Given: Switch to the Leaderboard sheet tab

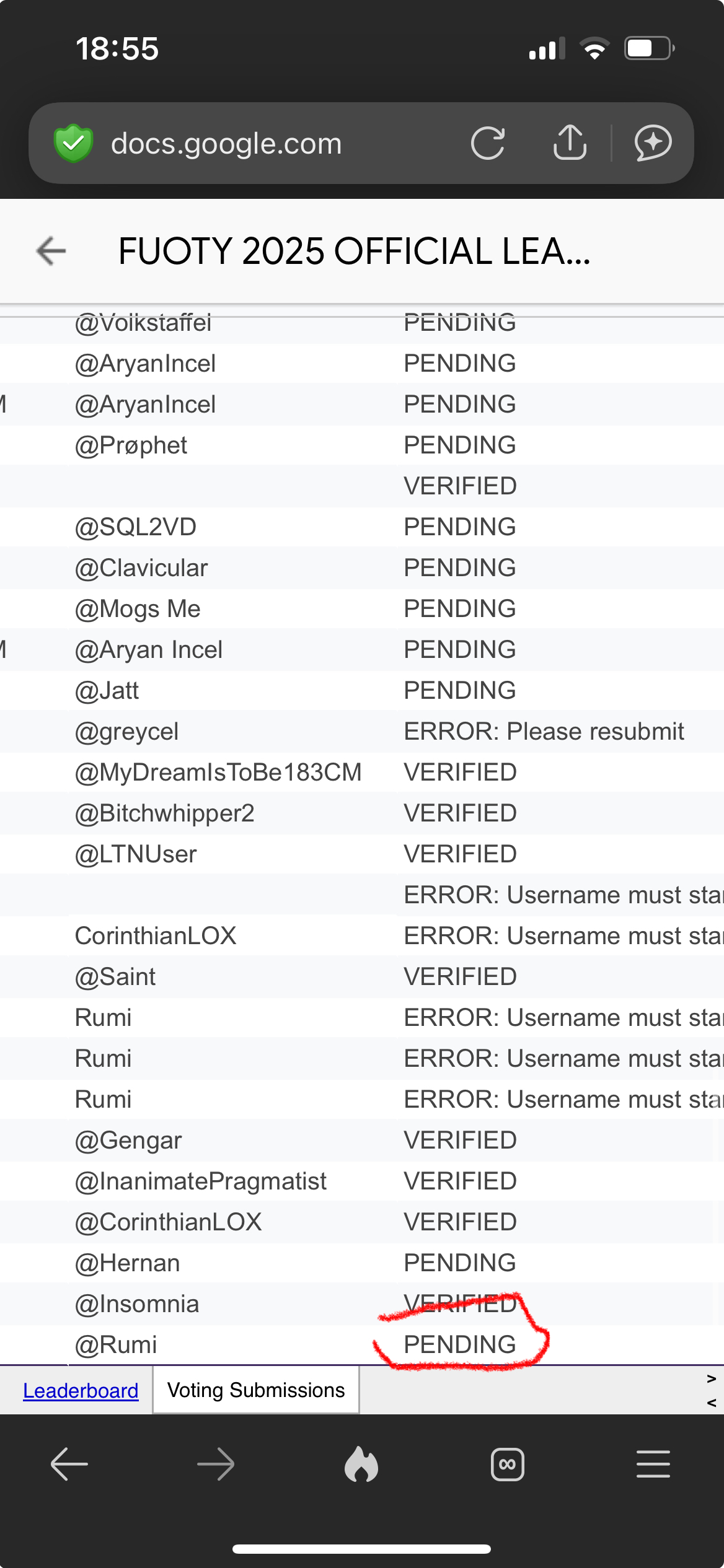Looking at the screenshot, I should [x=81, y=1391].
